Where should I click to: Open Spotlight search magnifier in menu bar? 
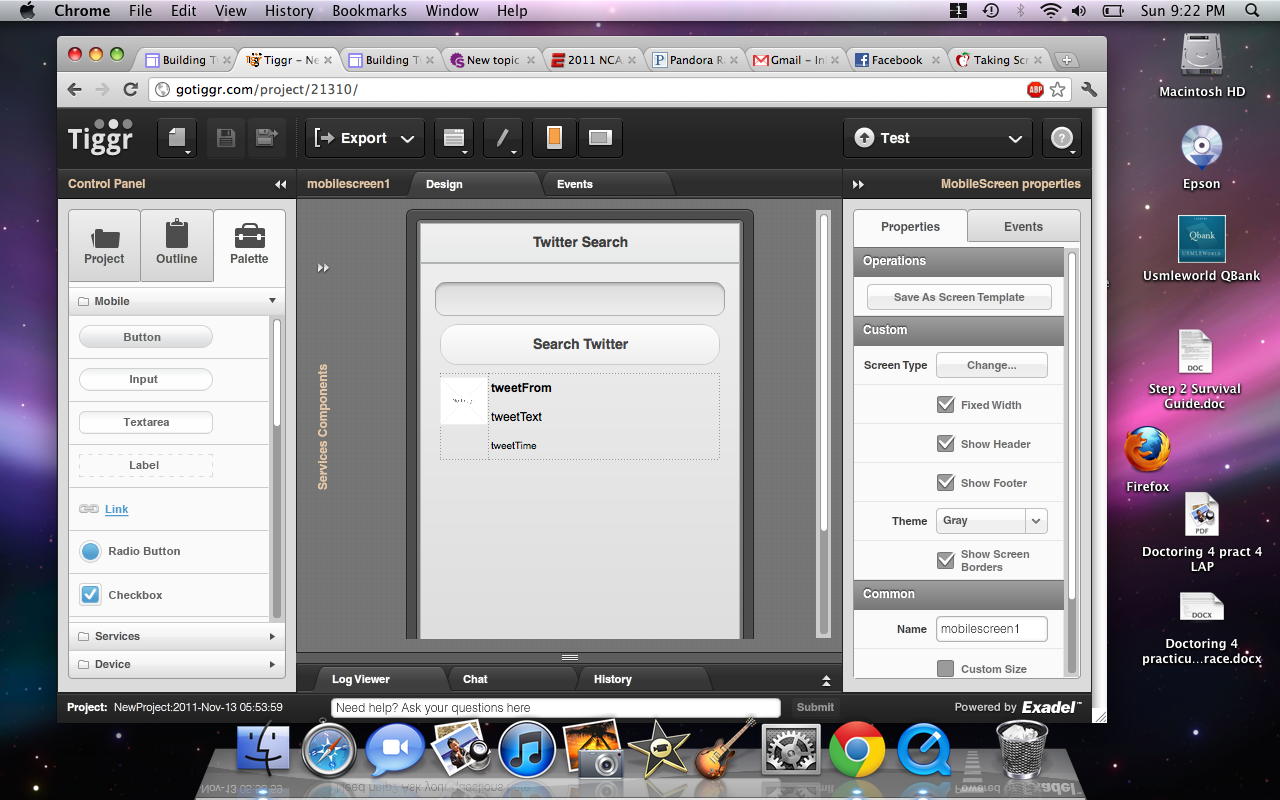tap(1252, 11)
